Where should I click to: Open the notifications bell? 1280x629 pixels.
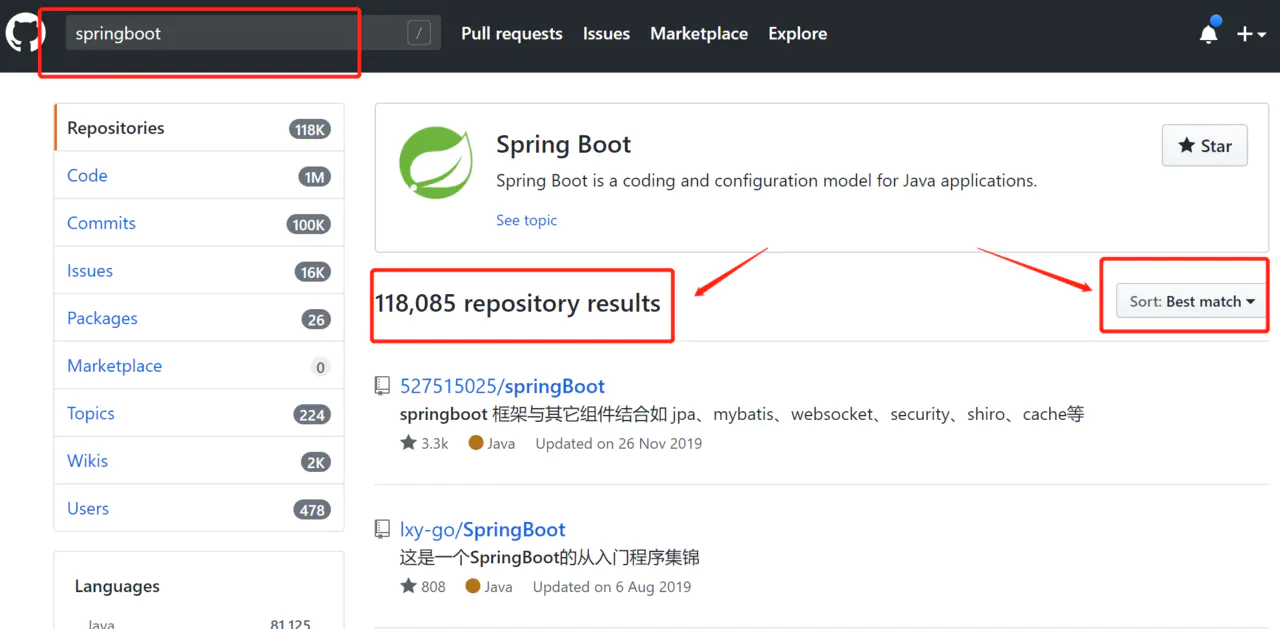(1208, 34)
